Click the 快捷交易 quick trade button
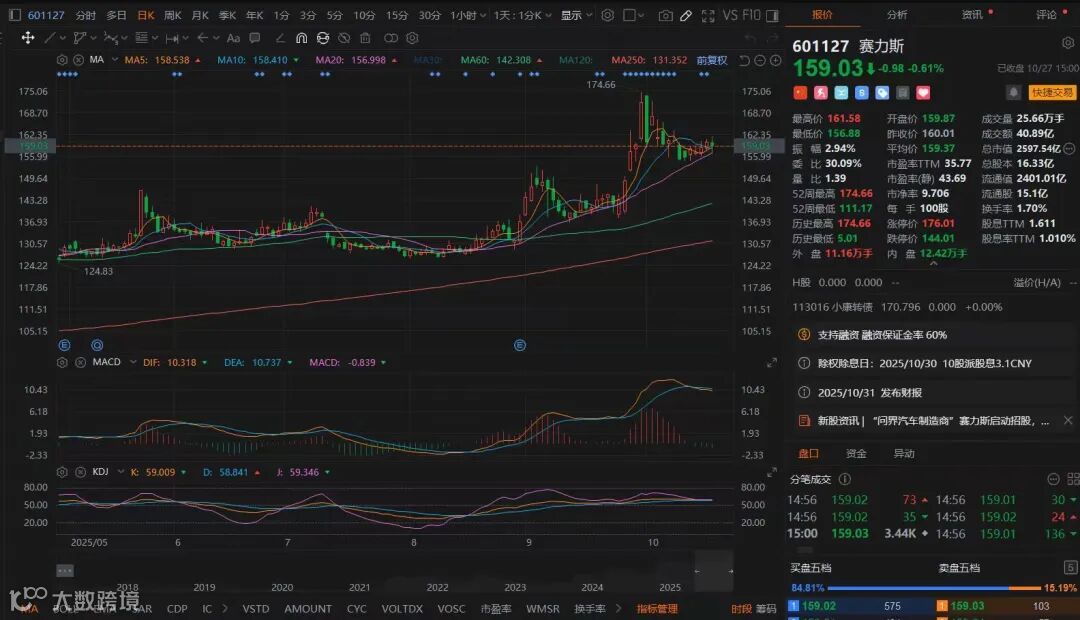1080x620 pixels. (x=1052, y=92)
